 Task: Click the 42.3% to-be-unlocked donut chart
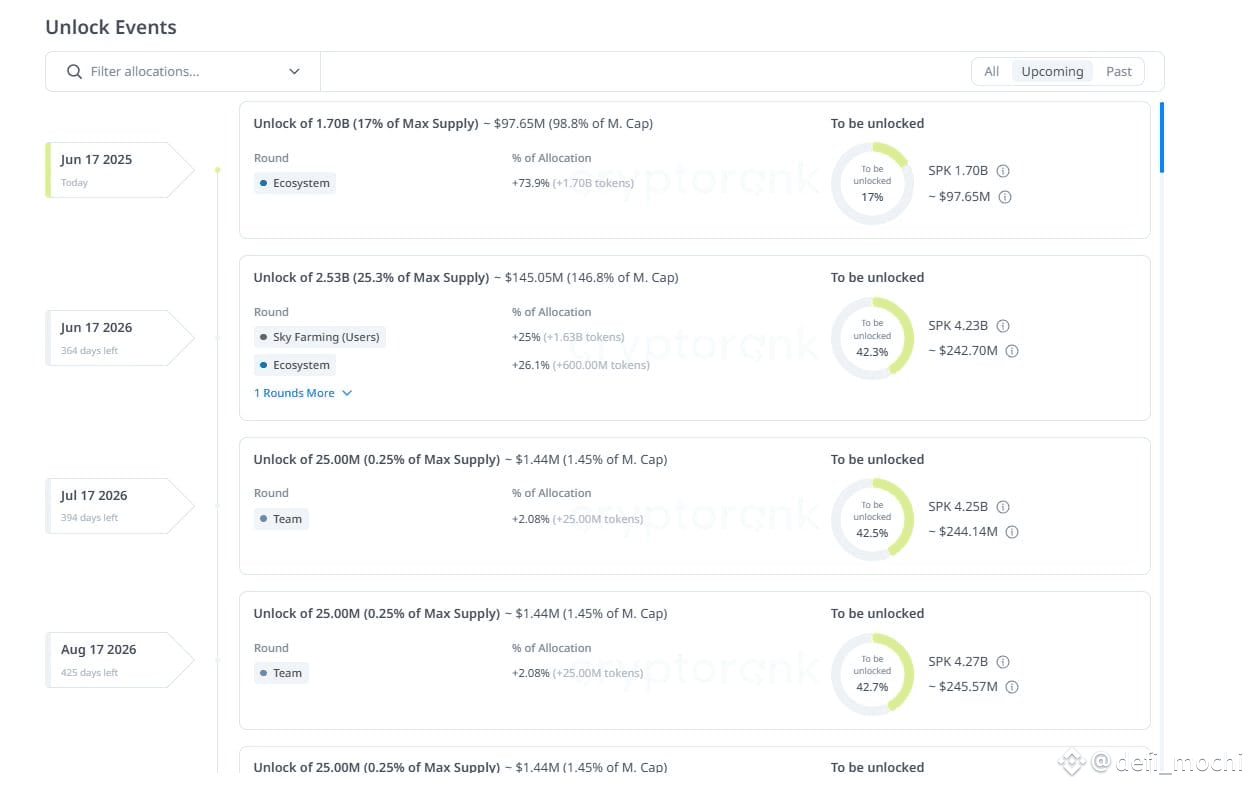click(x=872, y=338)
